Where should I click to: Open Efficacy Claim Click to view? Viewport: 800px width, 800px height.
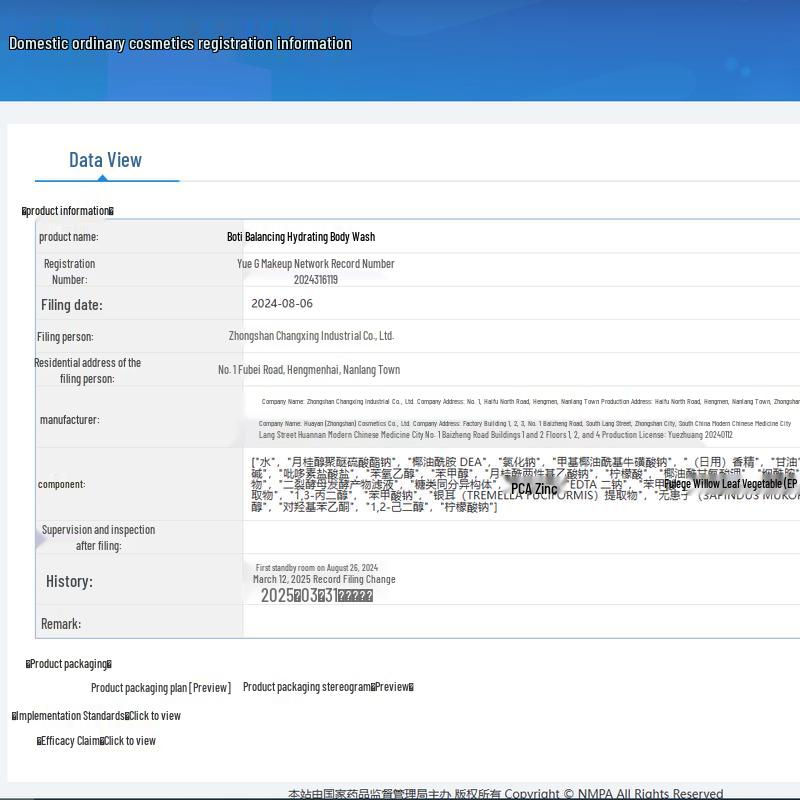click(x=96, y=741)
